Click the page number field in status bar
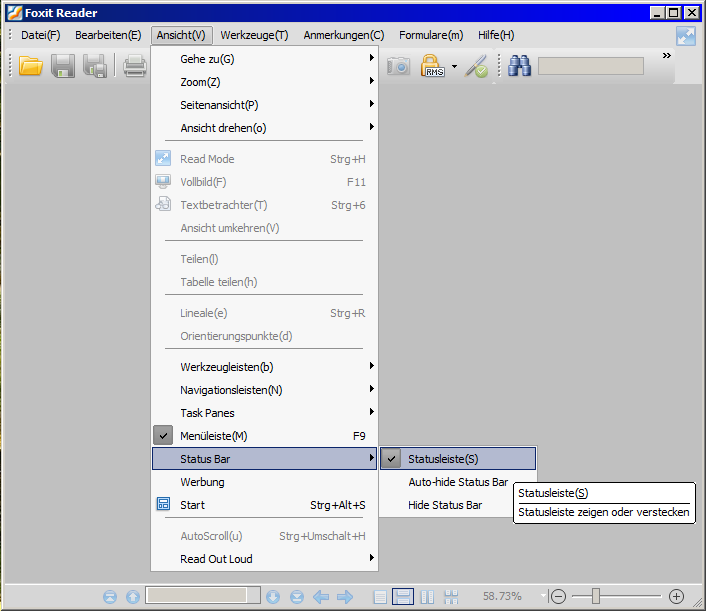706x611 pixels. point(203,595)
